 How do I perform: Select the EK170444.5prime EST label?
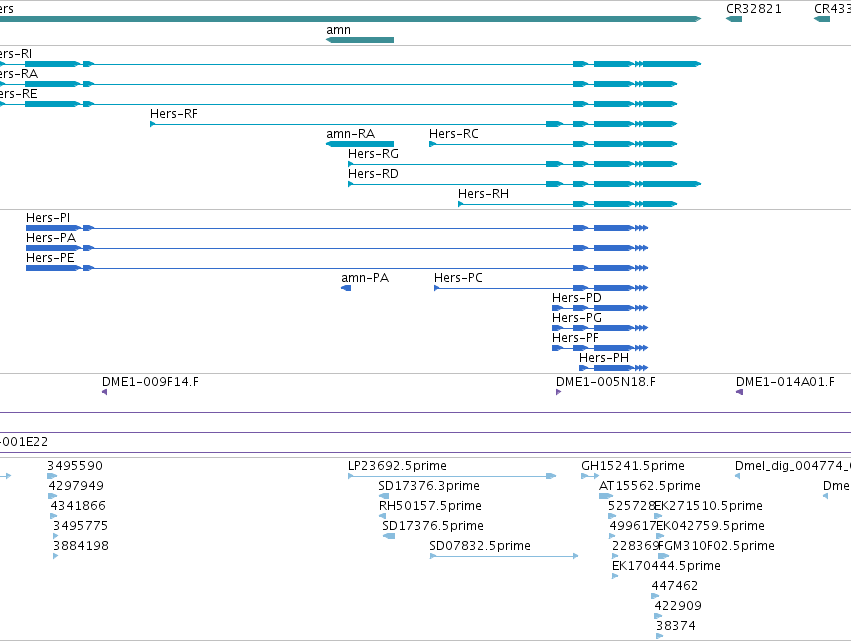666,566
